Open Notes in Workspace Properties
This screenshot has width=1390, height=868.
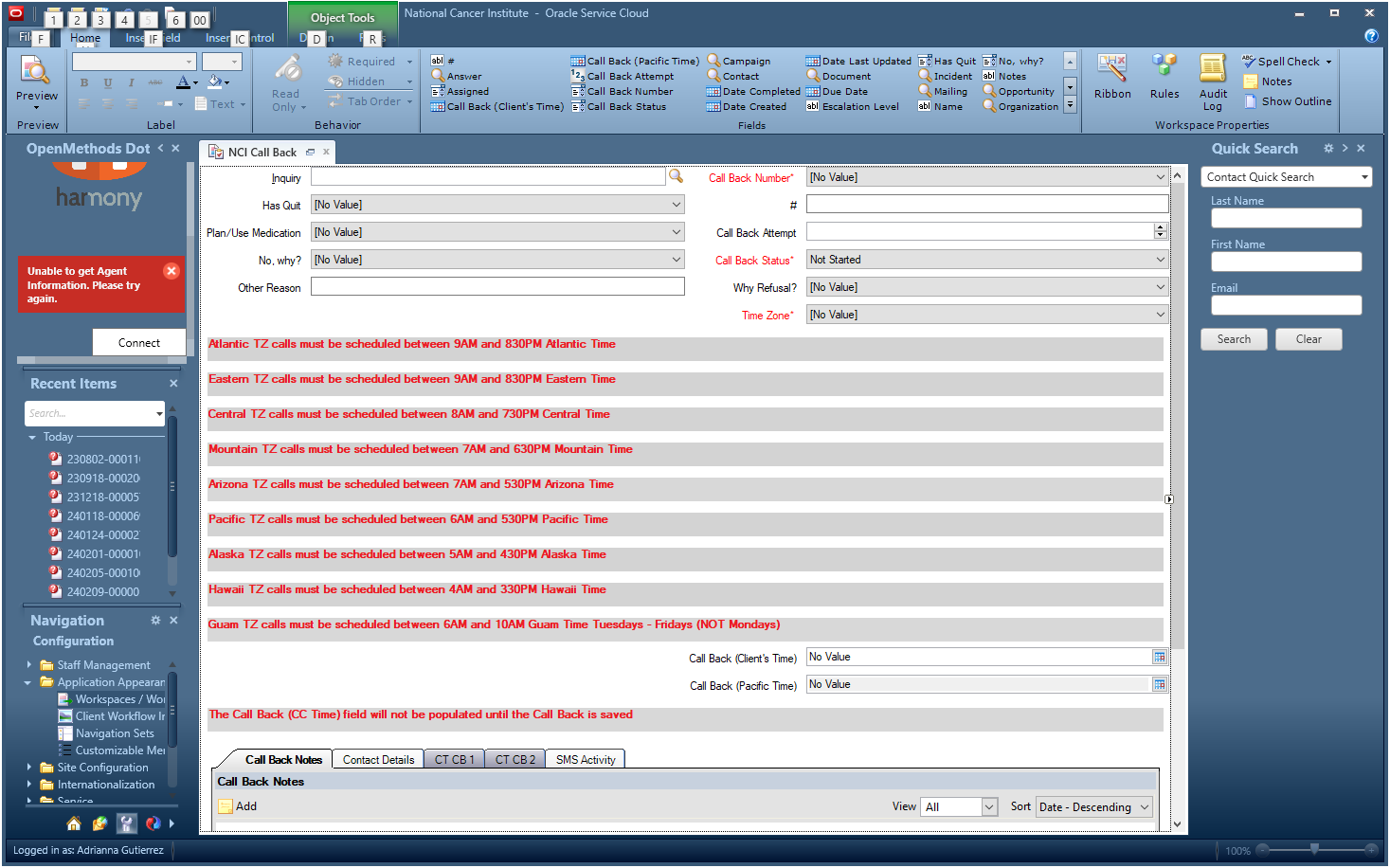click(1268, 81)
